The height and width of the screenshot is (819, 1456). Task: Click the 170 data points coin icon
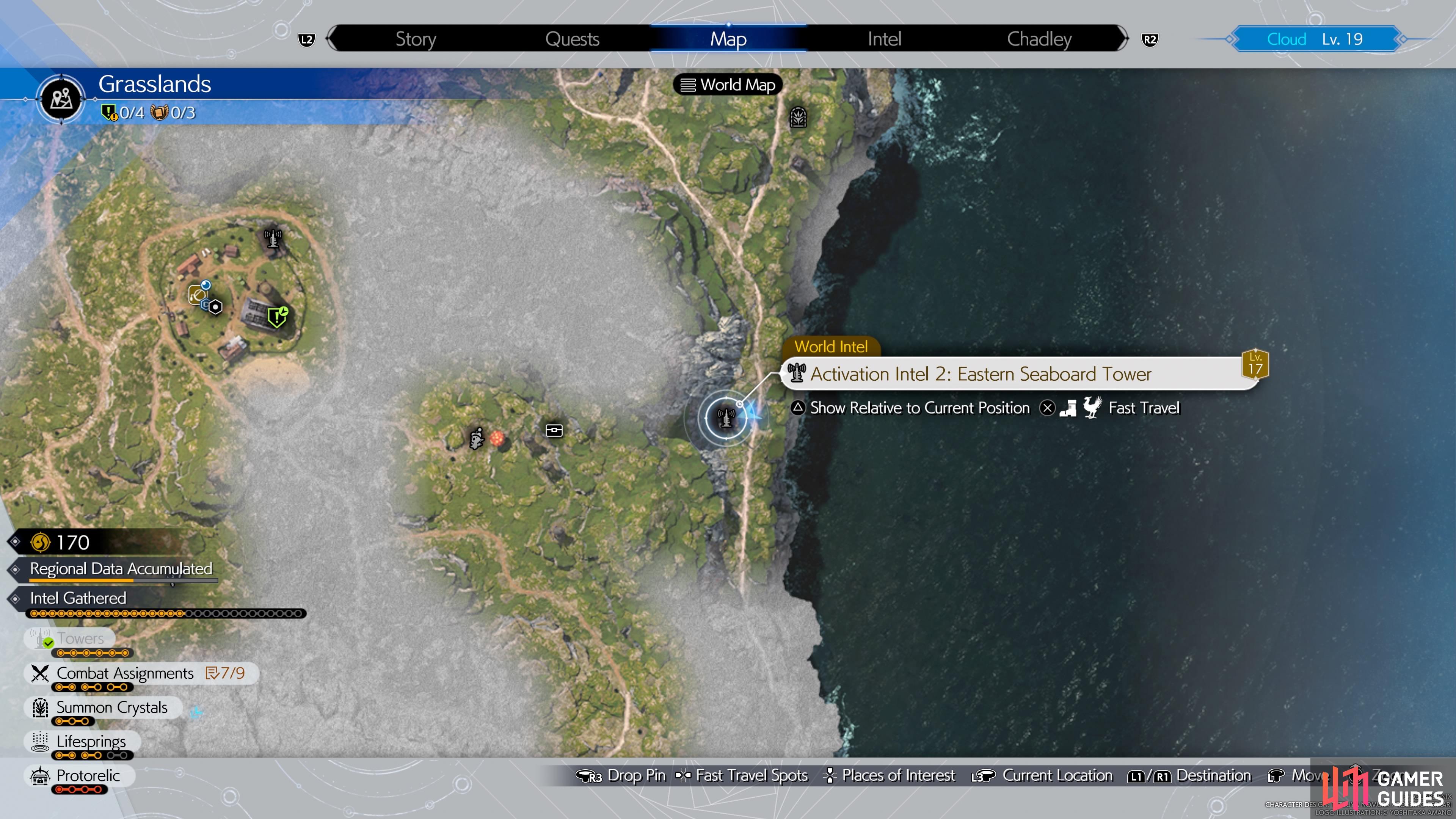pyautogui.click(x=40, y=542)
